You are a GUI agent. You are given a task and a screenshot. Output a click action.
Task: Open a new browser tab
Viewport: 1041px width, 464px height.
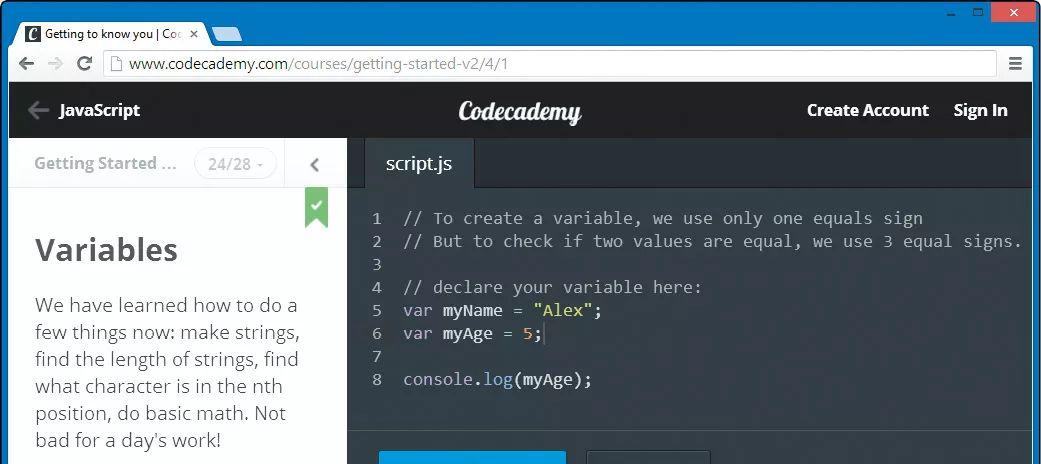pyautogui.click(x=227, y=34)
